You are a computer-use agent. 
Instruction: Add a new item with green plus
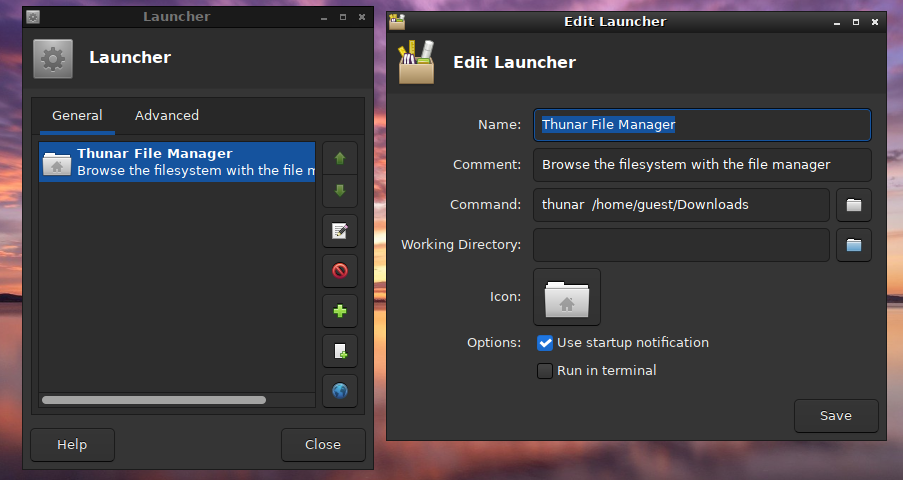click(340, 311)
